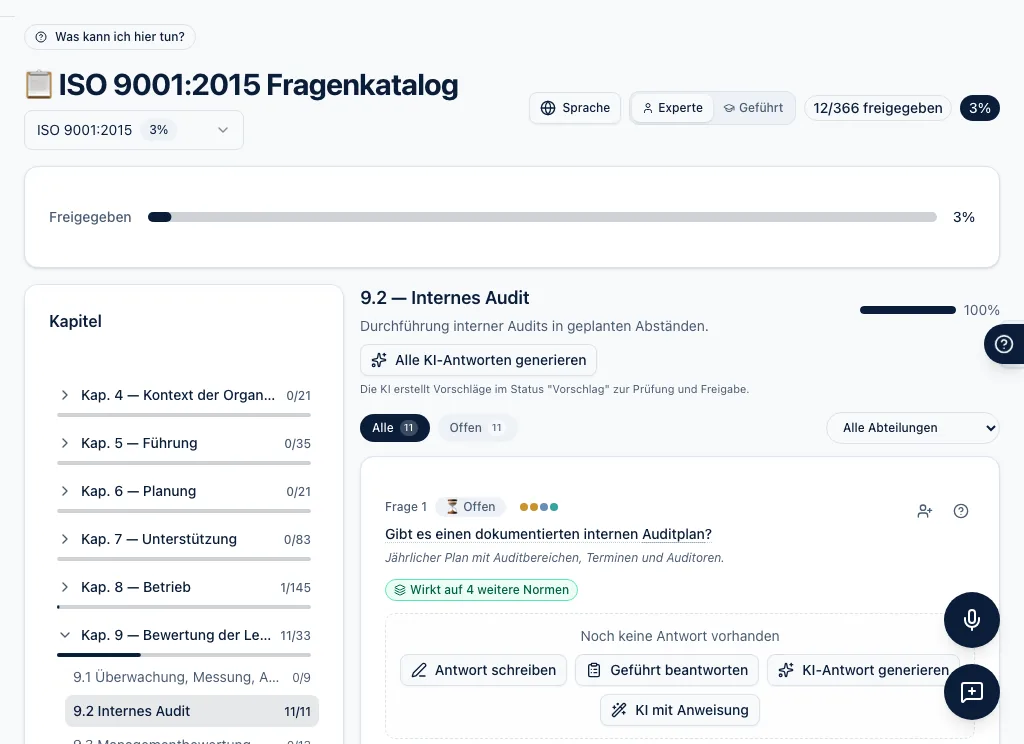Click the dark 3% badge in header

pyautogui.click(x=980, y=108)
